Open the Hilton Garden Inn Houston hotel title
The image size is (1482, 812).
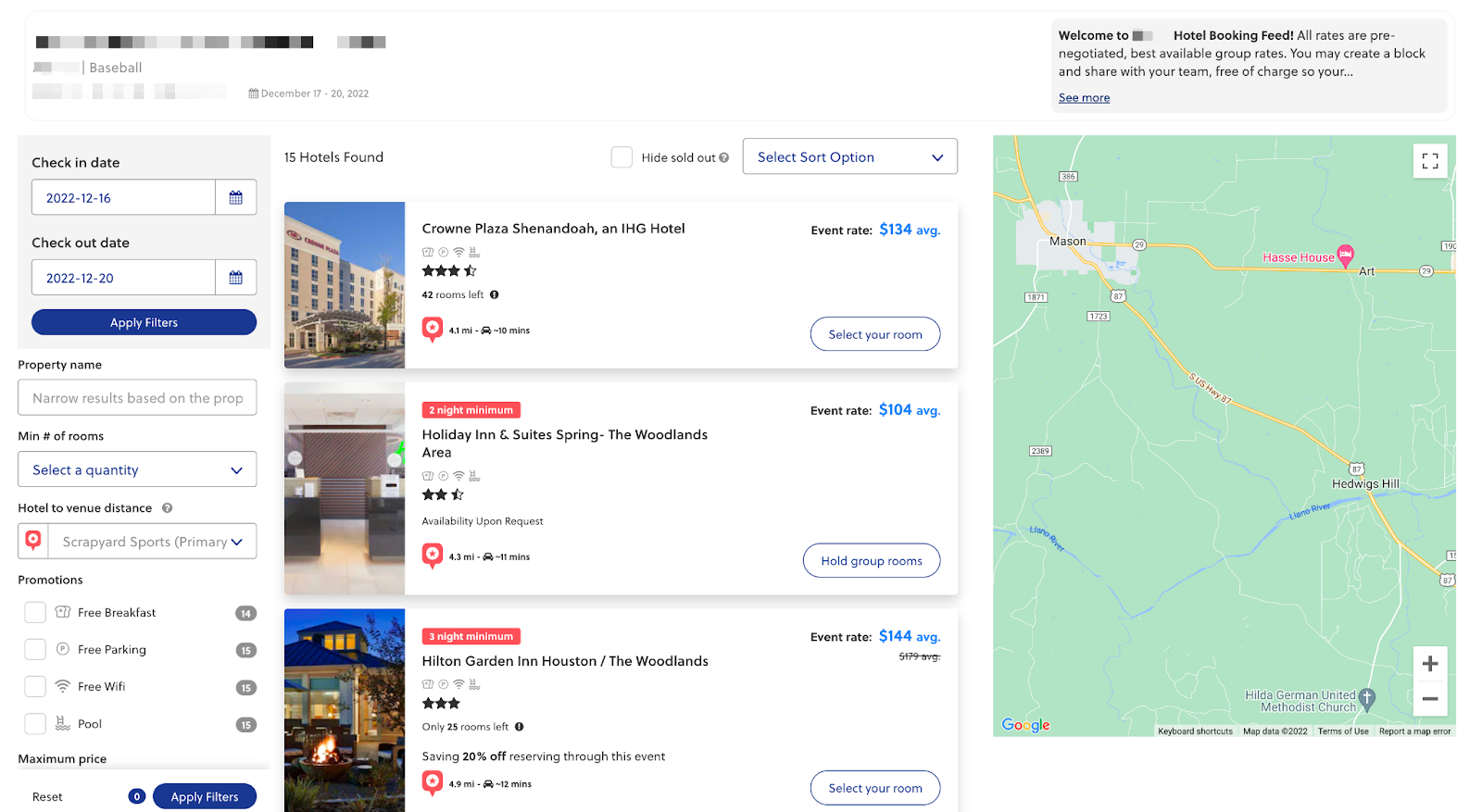coord(565,661)
